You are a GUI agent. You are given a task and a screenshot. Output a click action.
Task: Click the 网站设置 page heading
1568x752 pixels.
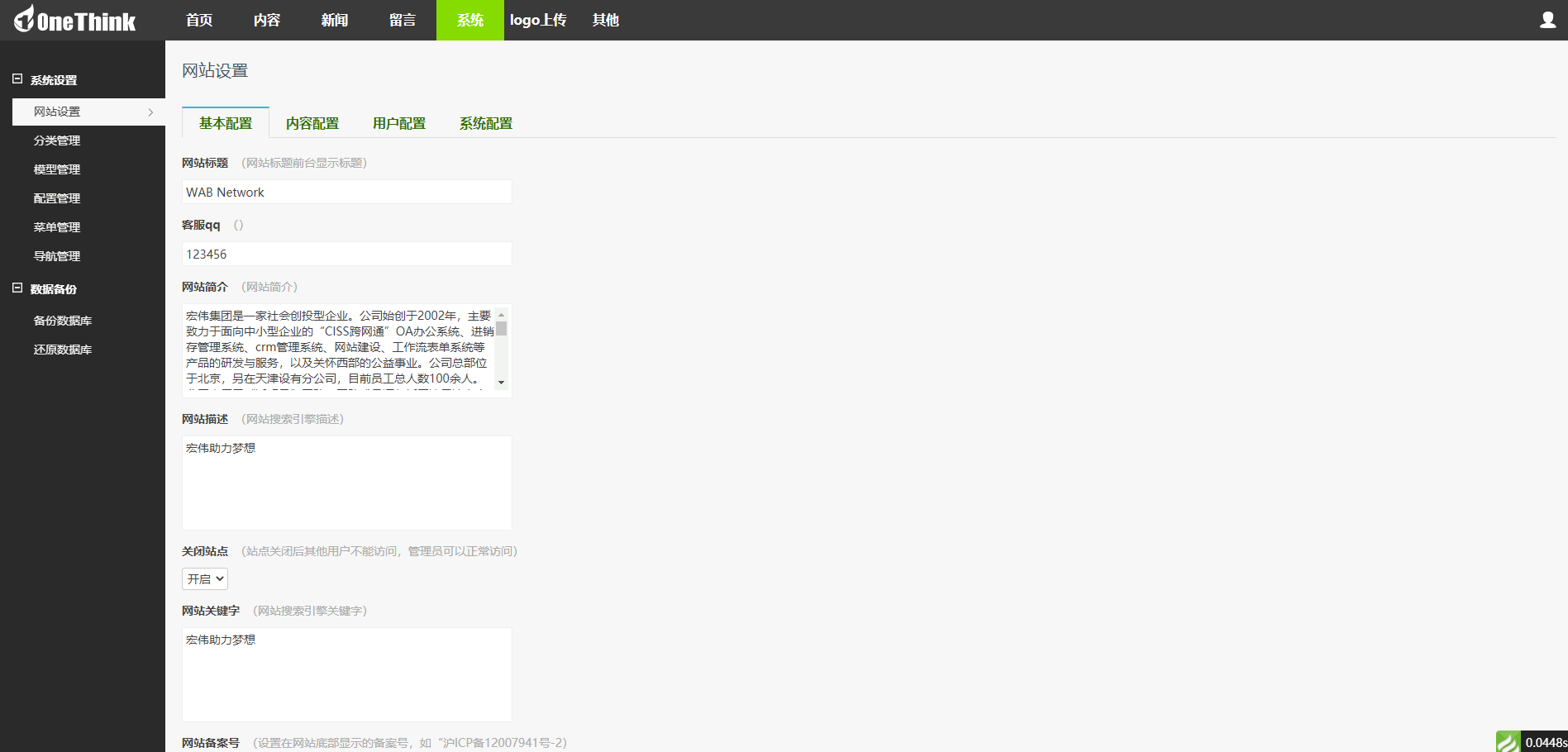pyautogui.click(x=215, y=70)
